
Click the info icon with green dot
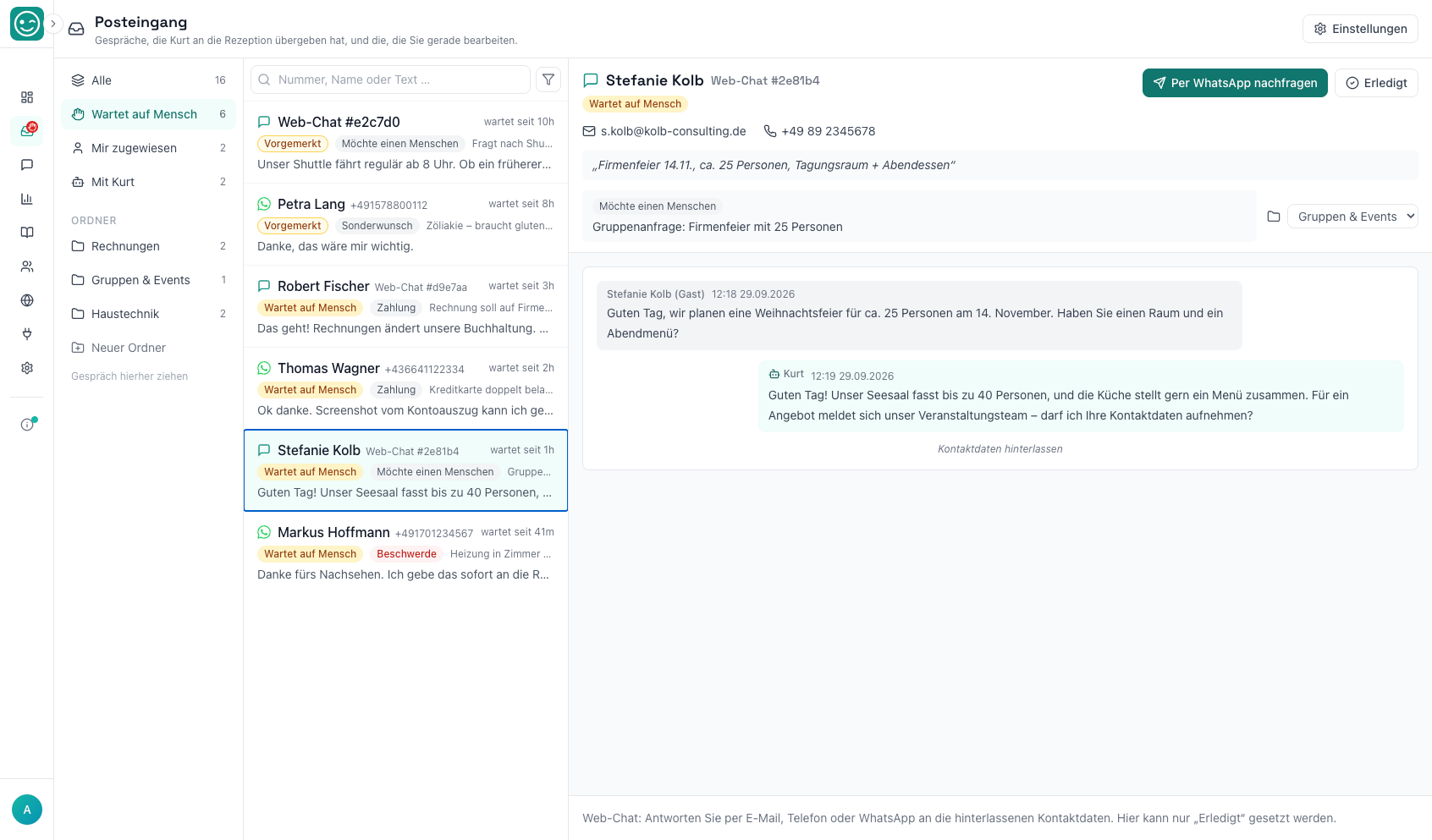tap(27, 425)
